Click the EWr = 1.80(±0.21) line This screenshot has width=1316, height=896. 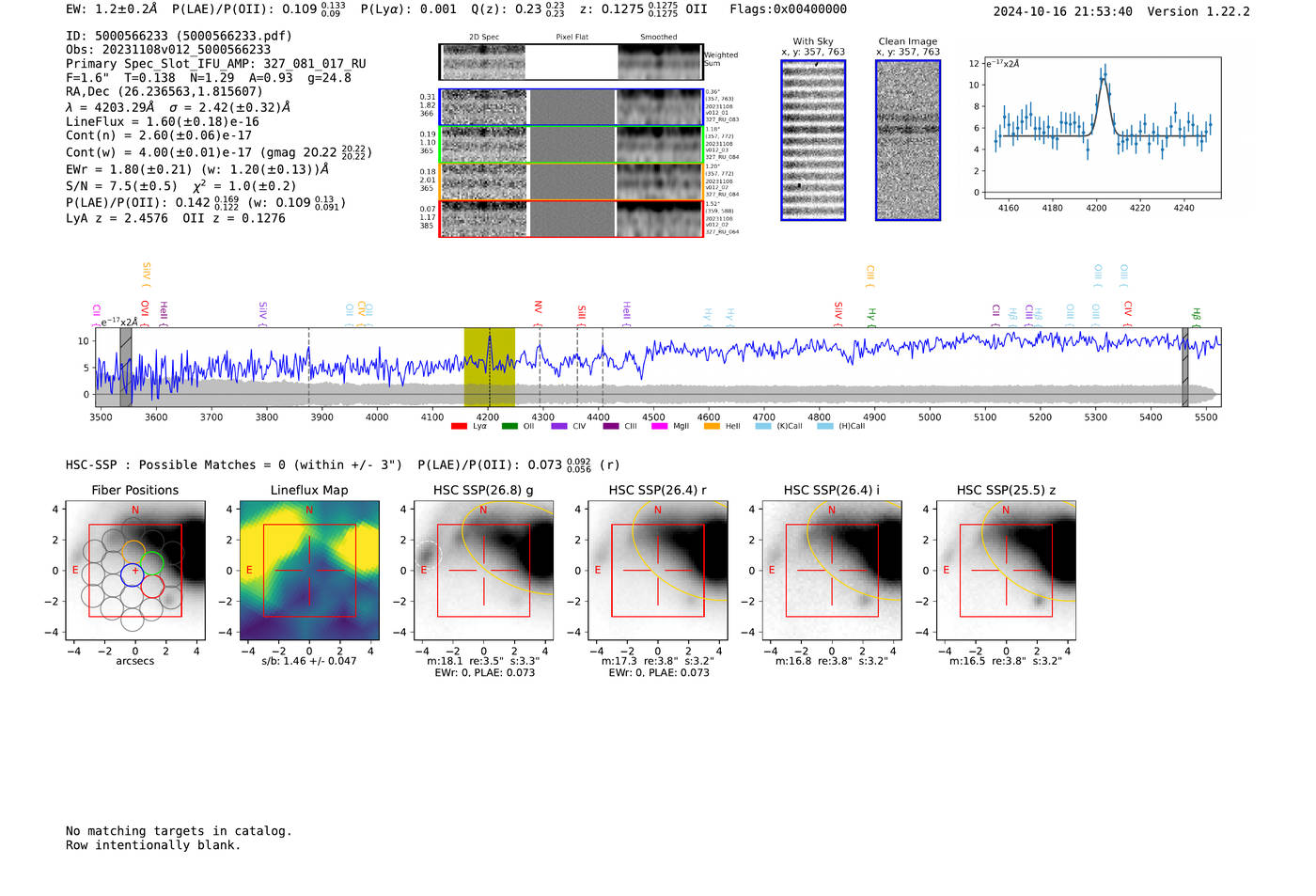point(197,170)
